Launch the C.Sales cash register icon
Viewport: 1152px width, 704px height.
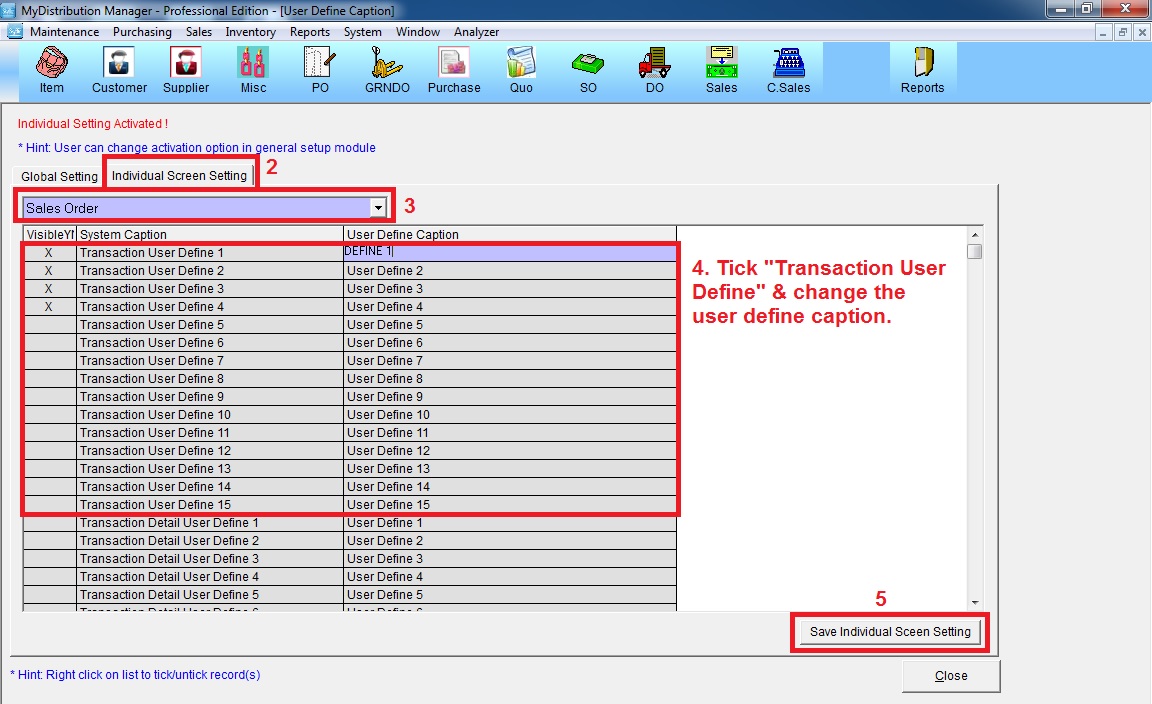788,70
